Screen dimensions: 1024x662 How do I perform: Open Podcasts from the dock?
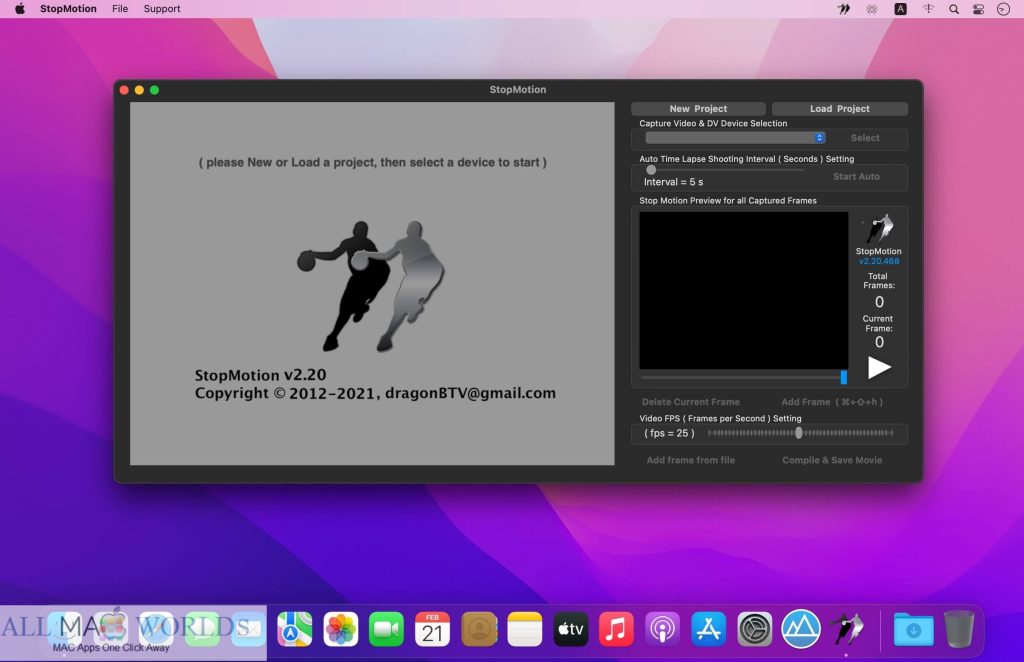coord(662,629)
